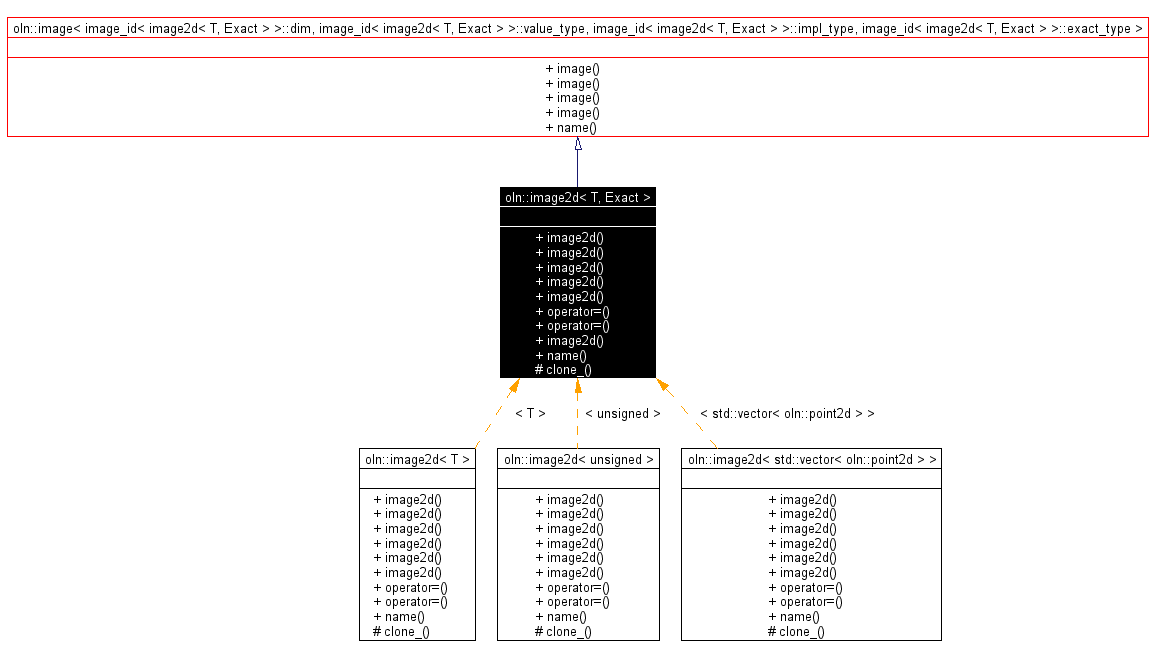
Task: Click '+ name()' in the std::vector image2d node
Action: (794, 617)
